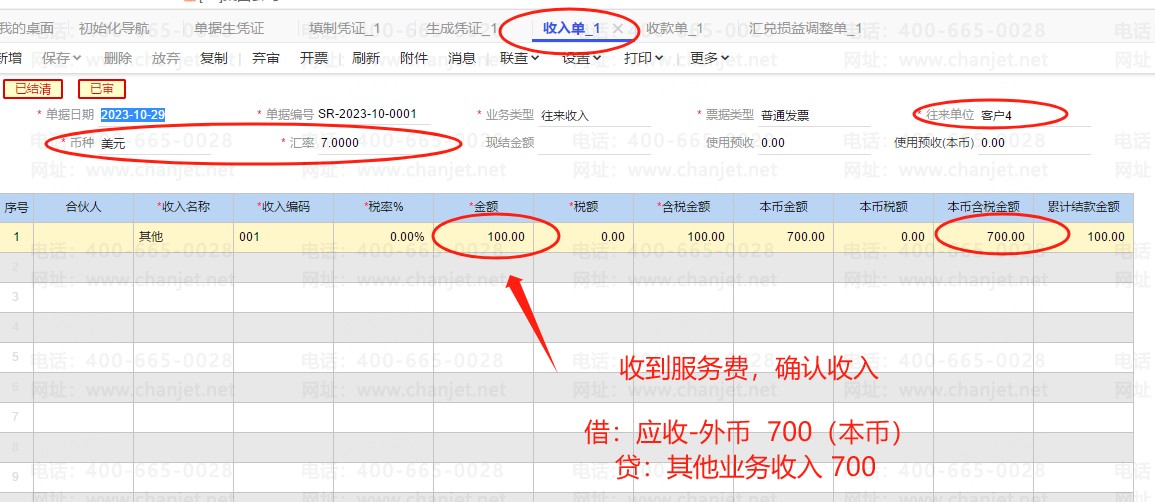Click 复制 in the toolbar
The image size is (1155, 502).
214,58
